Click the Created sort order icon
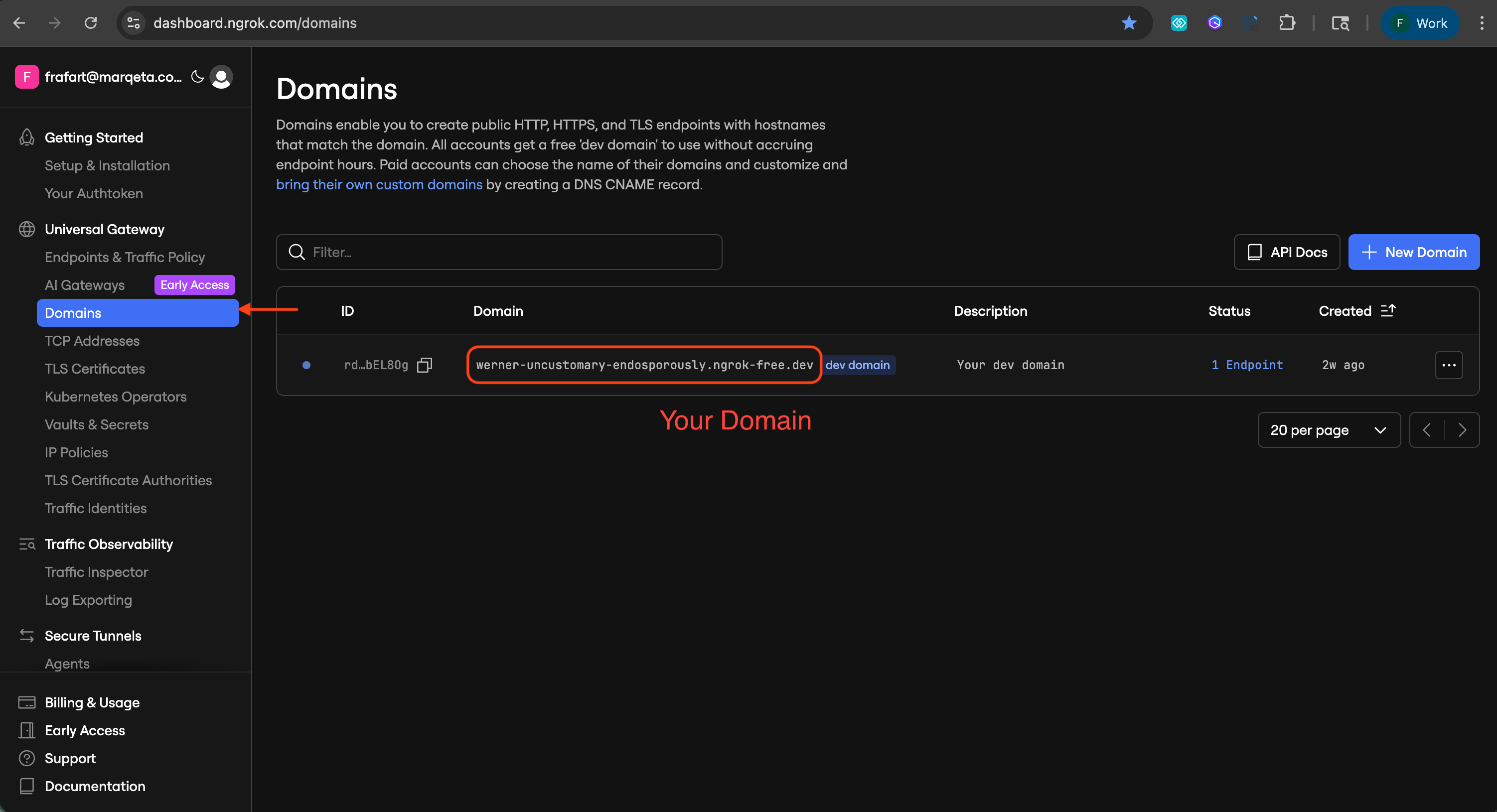Viewport: 1497px width, 812px height. (1388, 311)
